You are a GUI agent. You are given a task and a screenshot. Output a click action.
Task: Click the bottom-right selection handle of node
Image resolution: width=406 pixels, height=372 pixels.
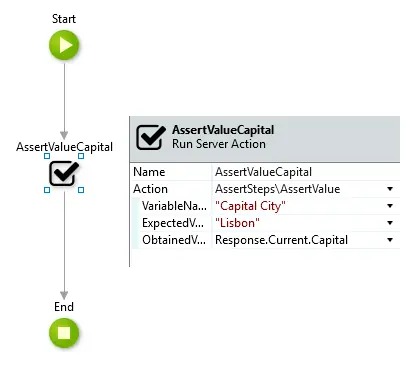point(81,190)
